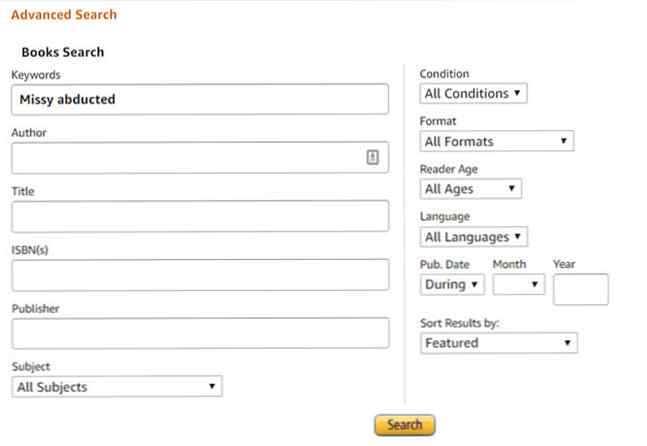This screenshot has height=446, width=647.
Task: Expand the All Conditions dropdown
Action: [473, 94]
